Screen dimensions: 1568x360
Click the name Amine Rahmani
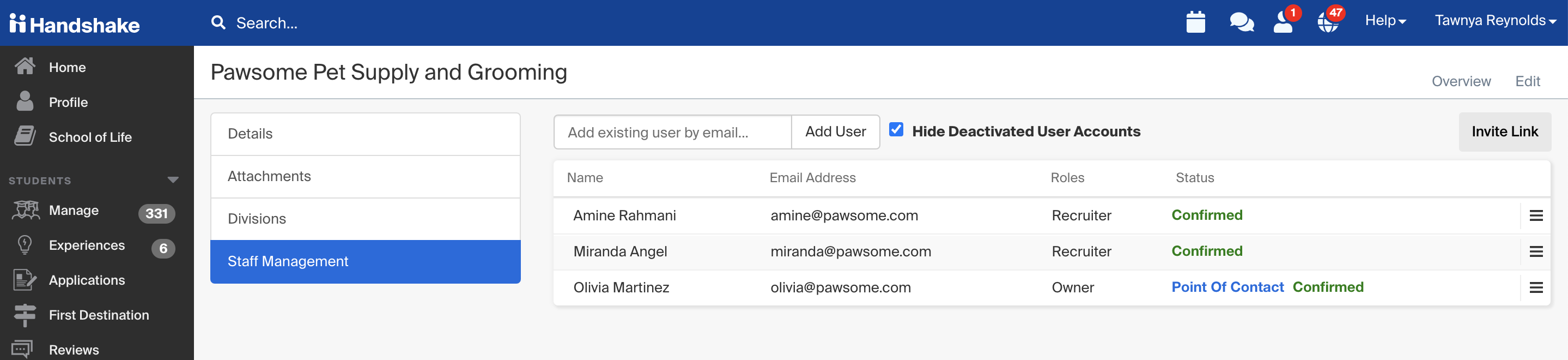(x=624, y=215)
